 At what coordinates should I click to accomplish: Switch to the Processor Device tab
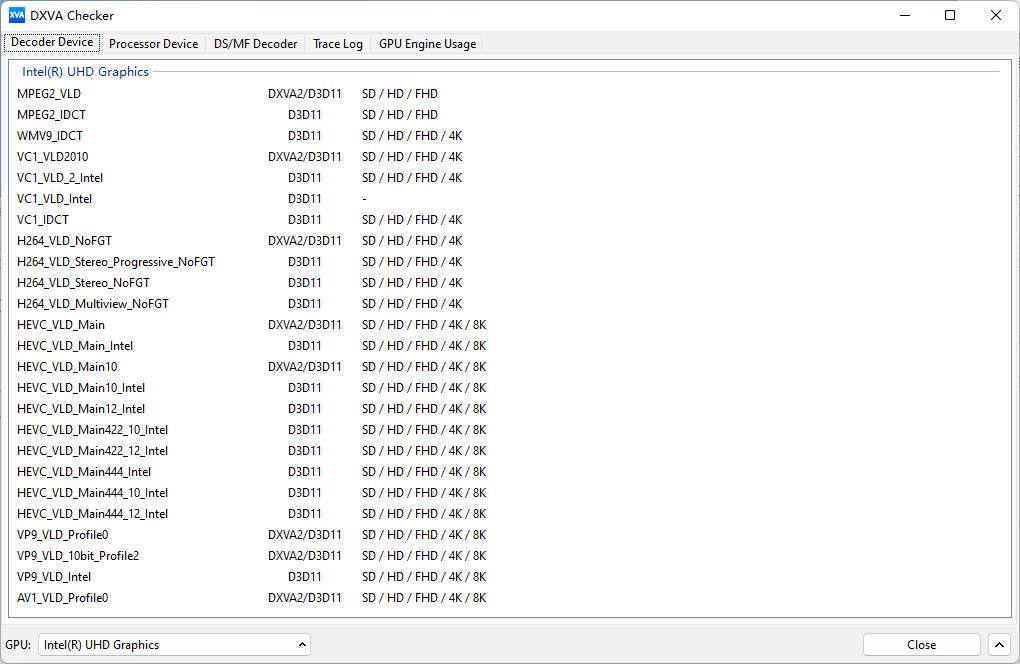154,44
